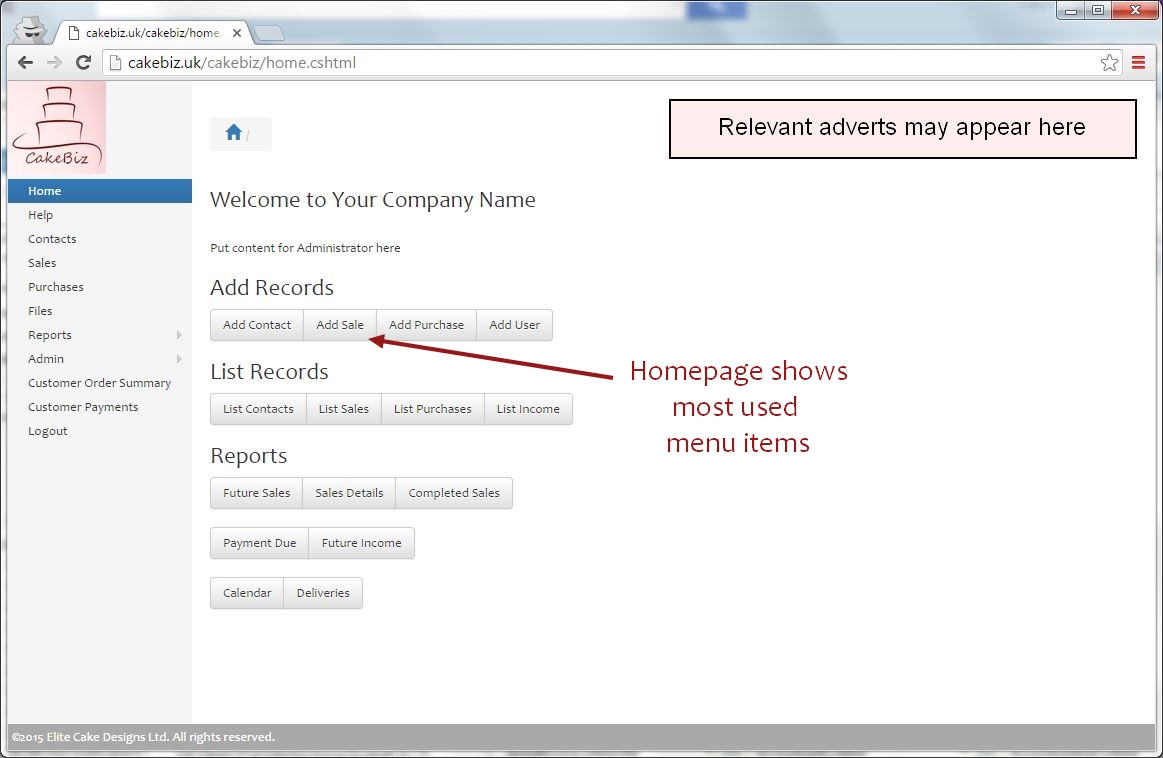Click the Add Contact button
1163x758 pixels.
click(x=257, y=325)
